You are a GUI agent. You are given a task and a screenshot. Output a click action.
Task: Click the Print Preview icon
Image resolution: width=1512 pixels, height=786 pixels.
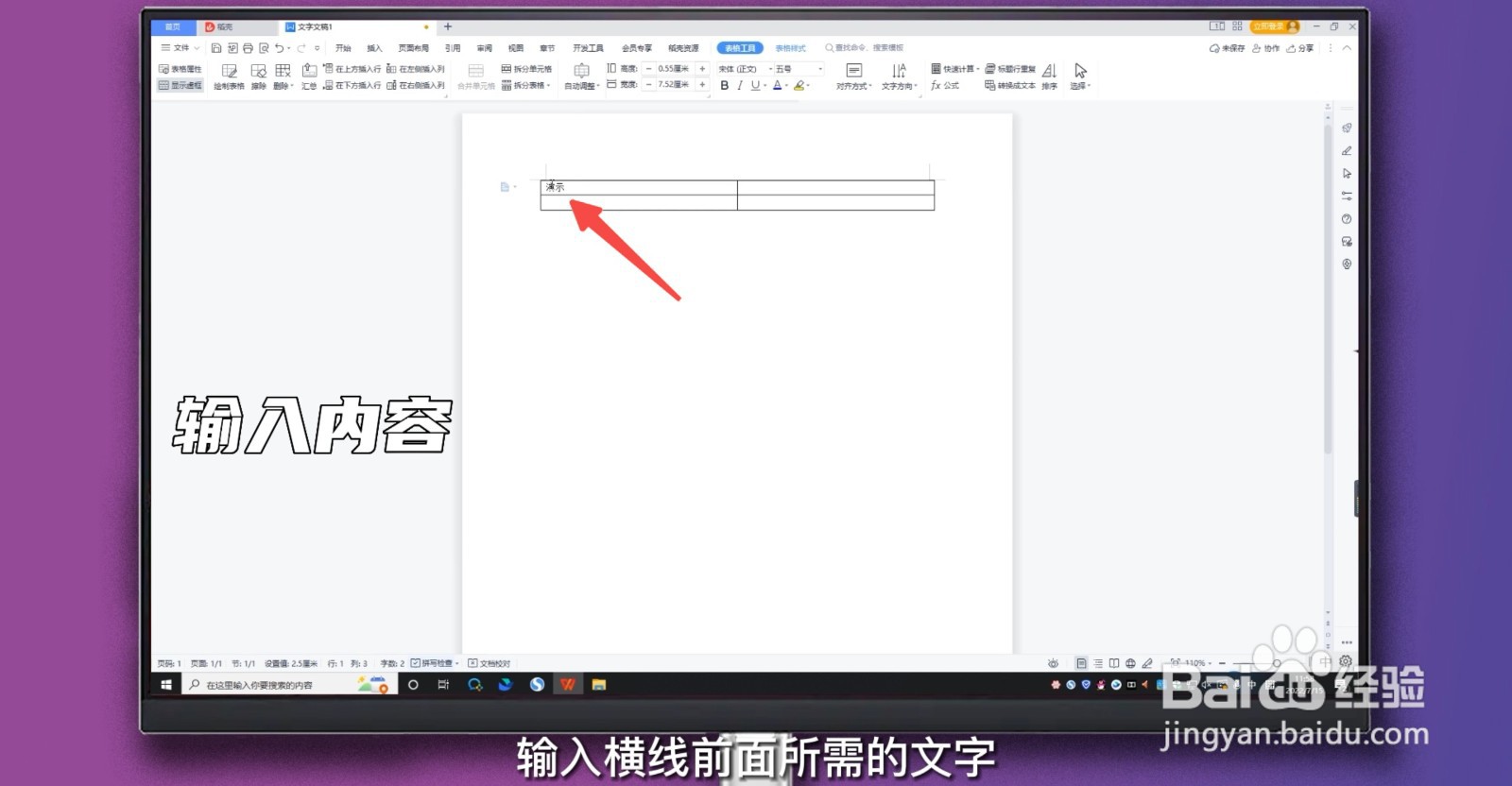click(264, 48)
